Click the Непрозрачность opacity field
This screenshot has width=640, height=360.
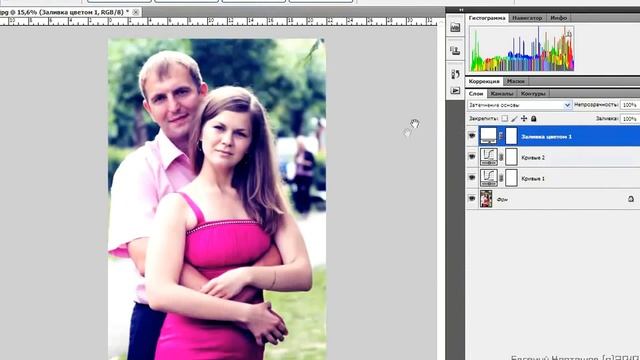click(x=630, y=105)
